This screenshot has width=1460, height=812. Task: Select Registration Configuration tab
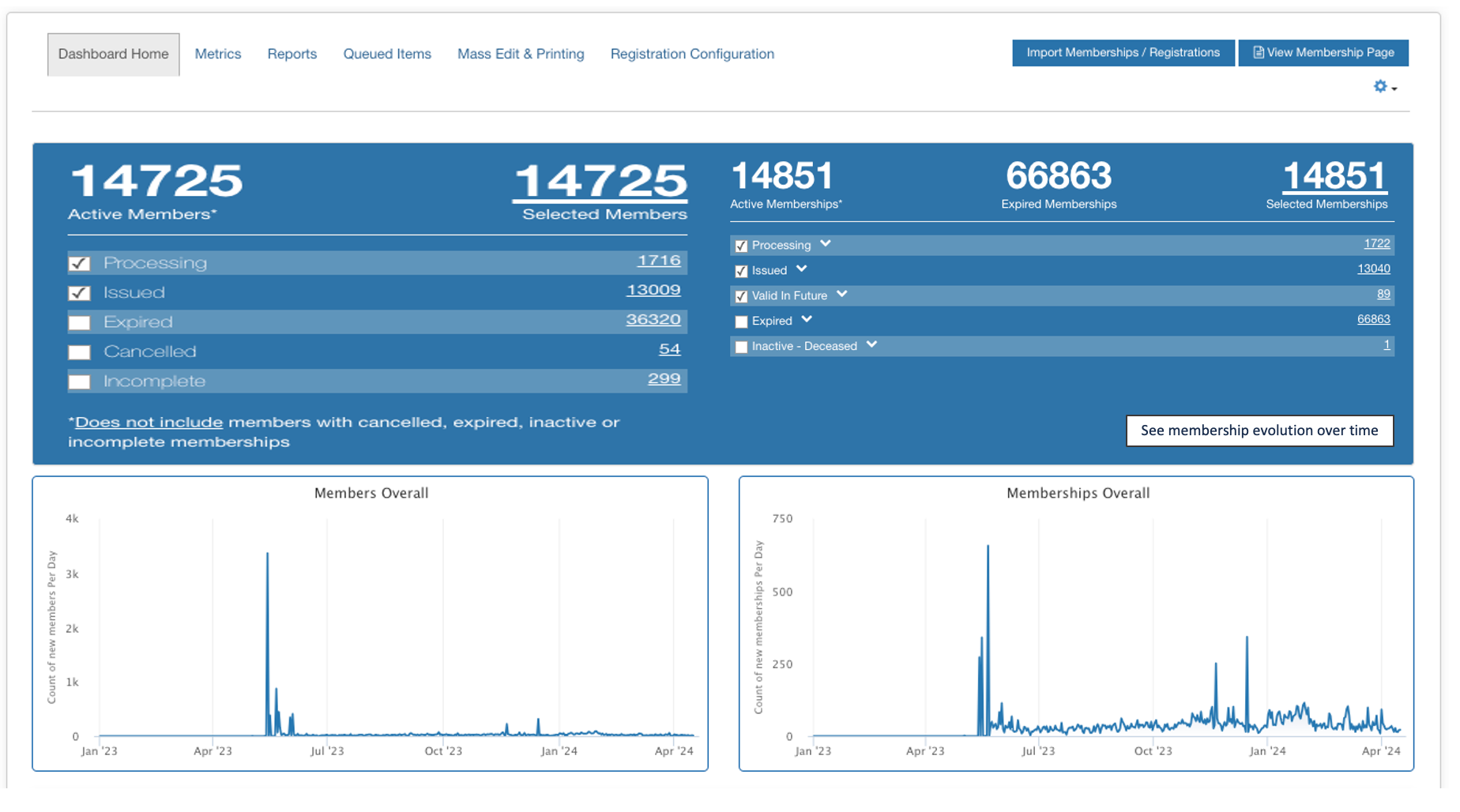tap(692, 54)
